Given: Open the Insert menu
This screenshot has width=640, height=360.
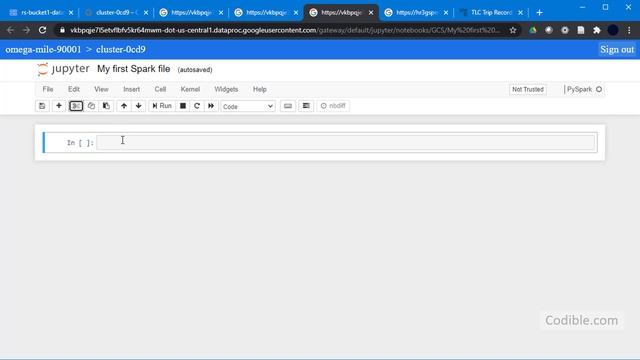Looking at the screenshot, I should point(131,89).
